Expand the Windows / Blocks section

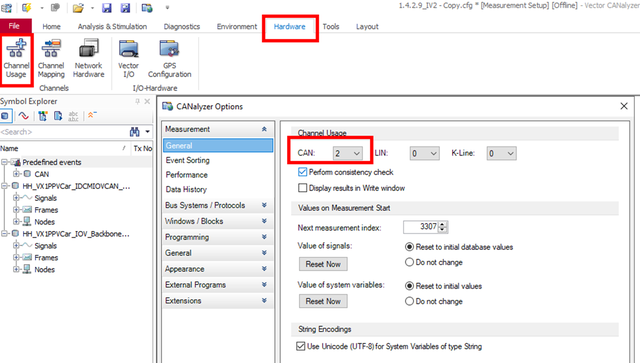[x=264, y=221]
